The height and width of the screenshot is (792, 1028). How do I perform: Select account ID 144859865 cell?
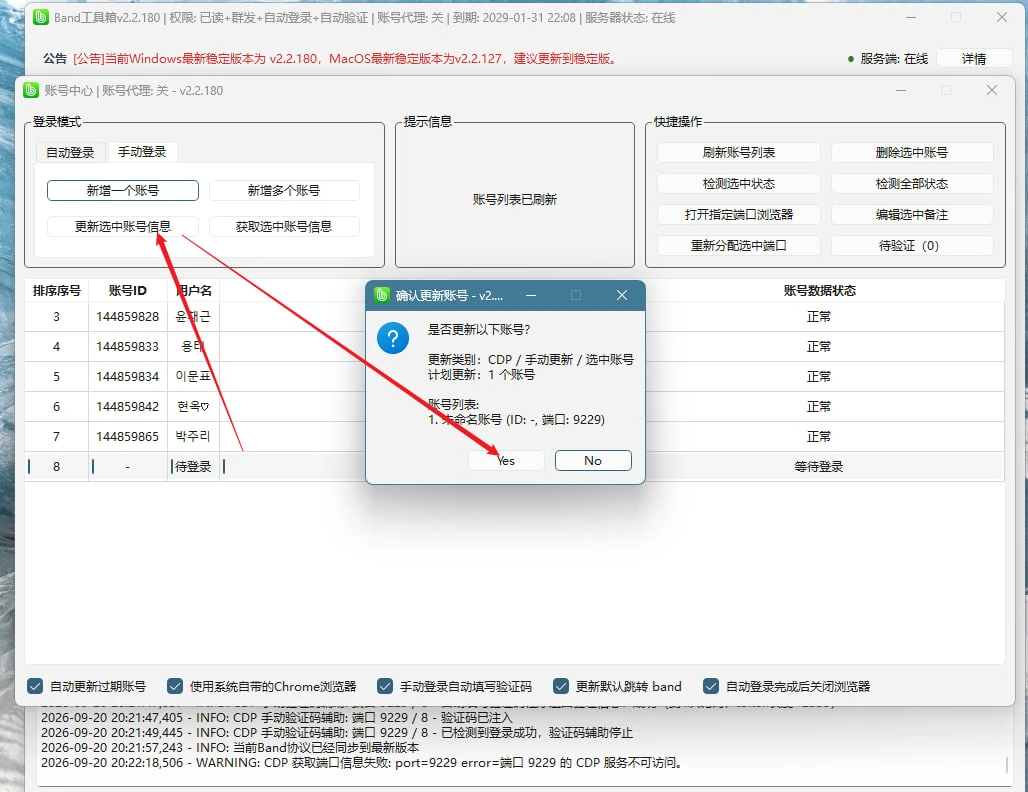click(128, 436)
